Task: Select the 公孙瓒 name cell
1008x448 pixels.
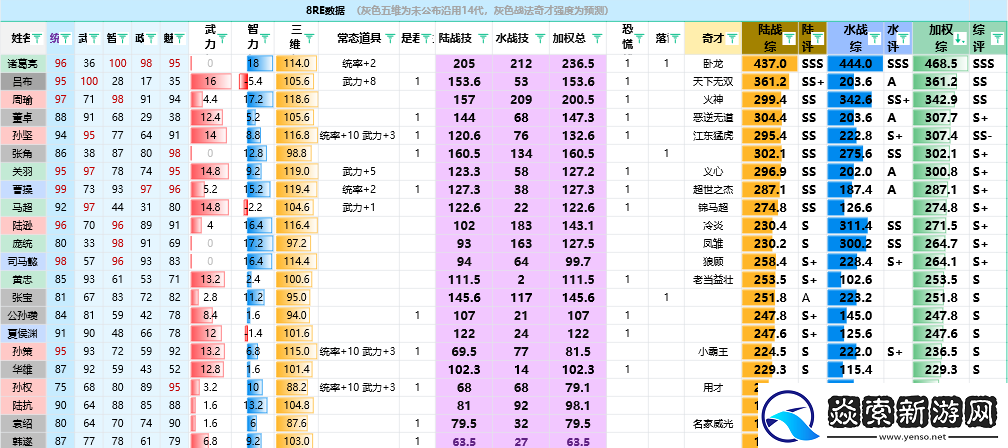Action: (x=23, y=316)
